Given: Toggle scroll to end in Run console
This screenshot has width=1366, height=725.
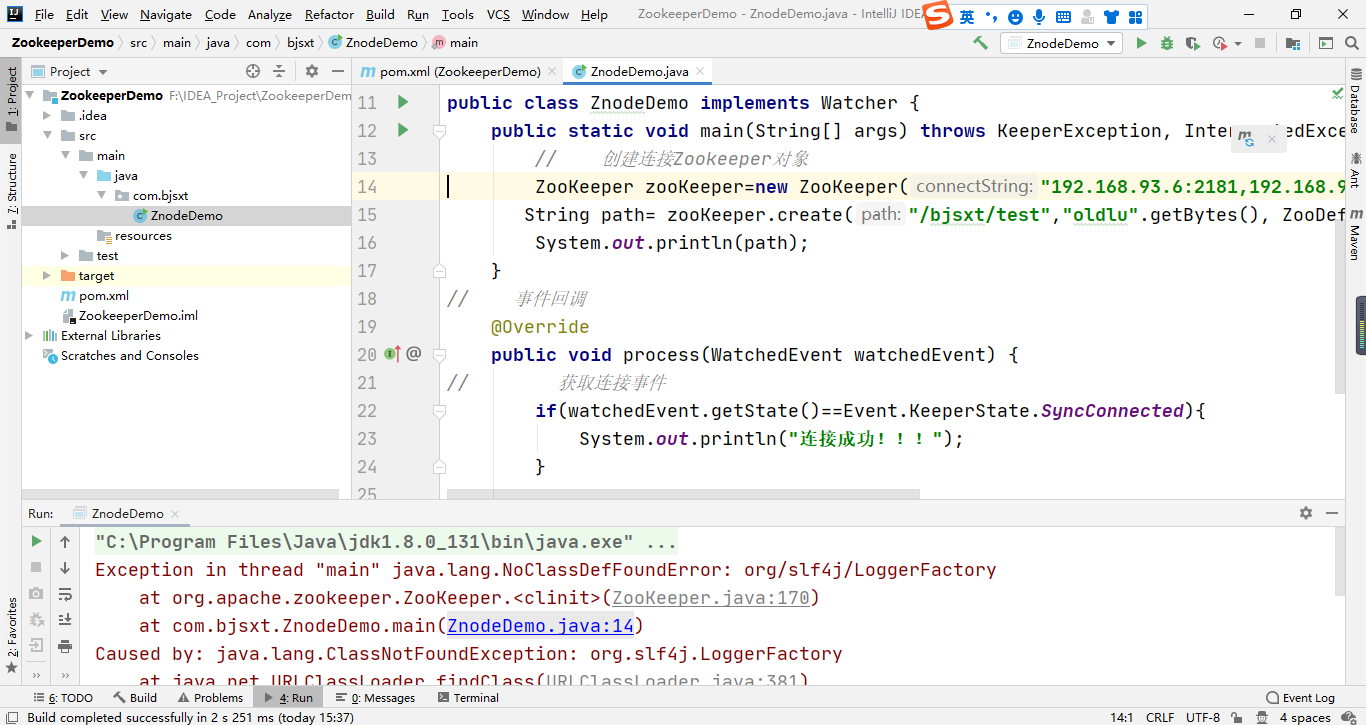Looking at the screenshot, I should click(65, 620).
